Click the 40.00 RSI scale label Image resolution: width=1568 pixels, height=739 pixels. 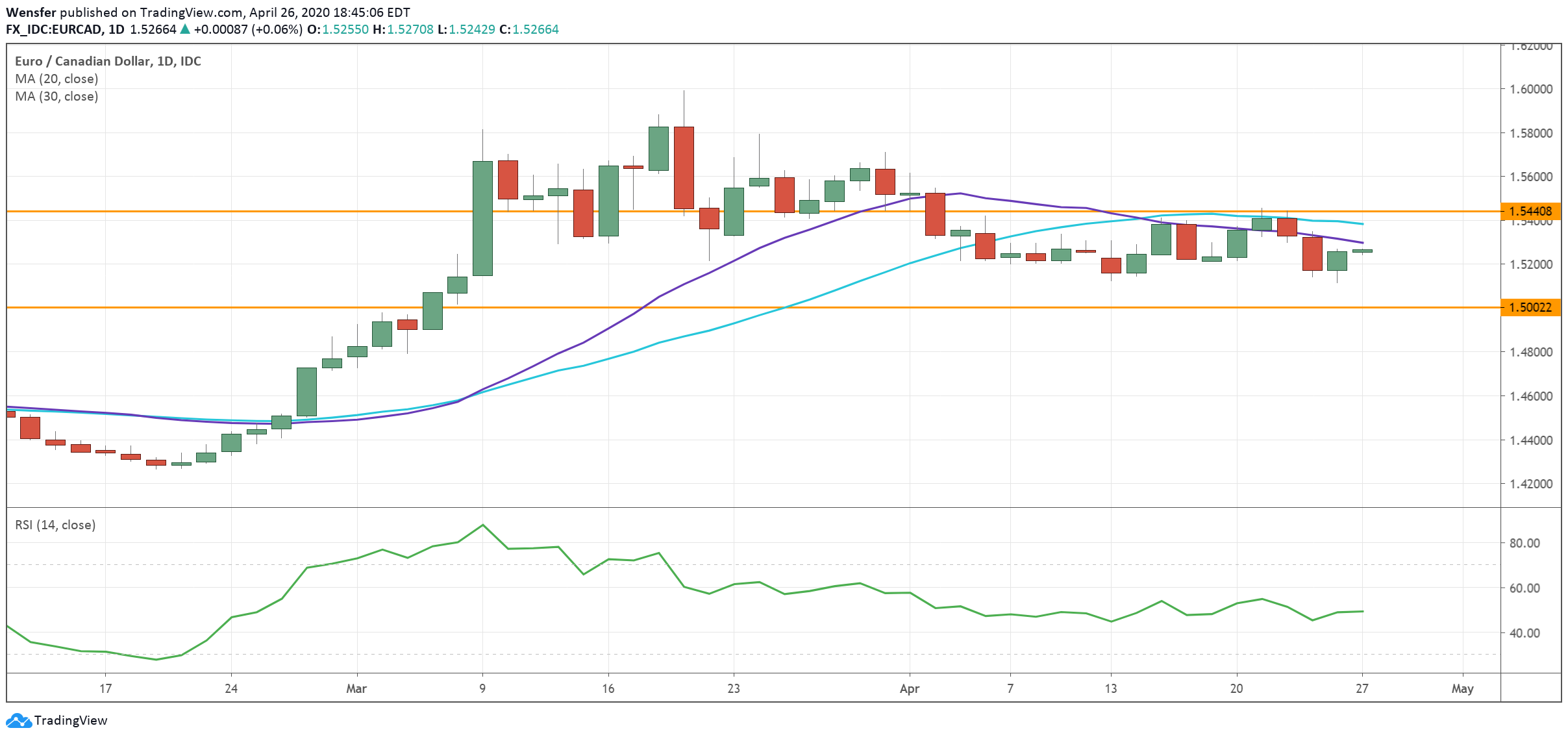click(1524, 633)
